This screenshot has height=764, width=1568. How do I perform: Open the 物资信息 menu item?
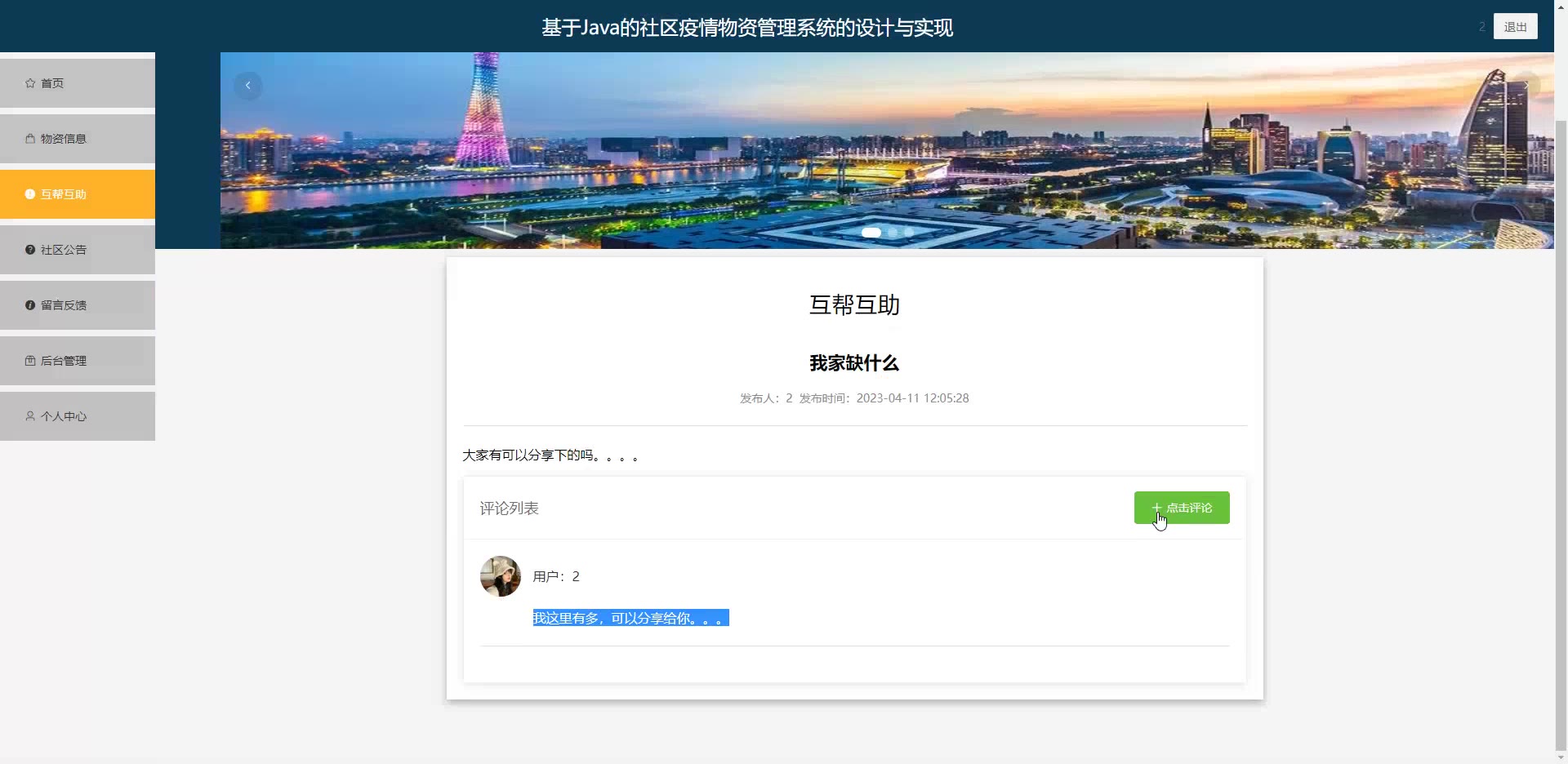point(78,139)
